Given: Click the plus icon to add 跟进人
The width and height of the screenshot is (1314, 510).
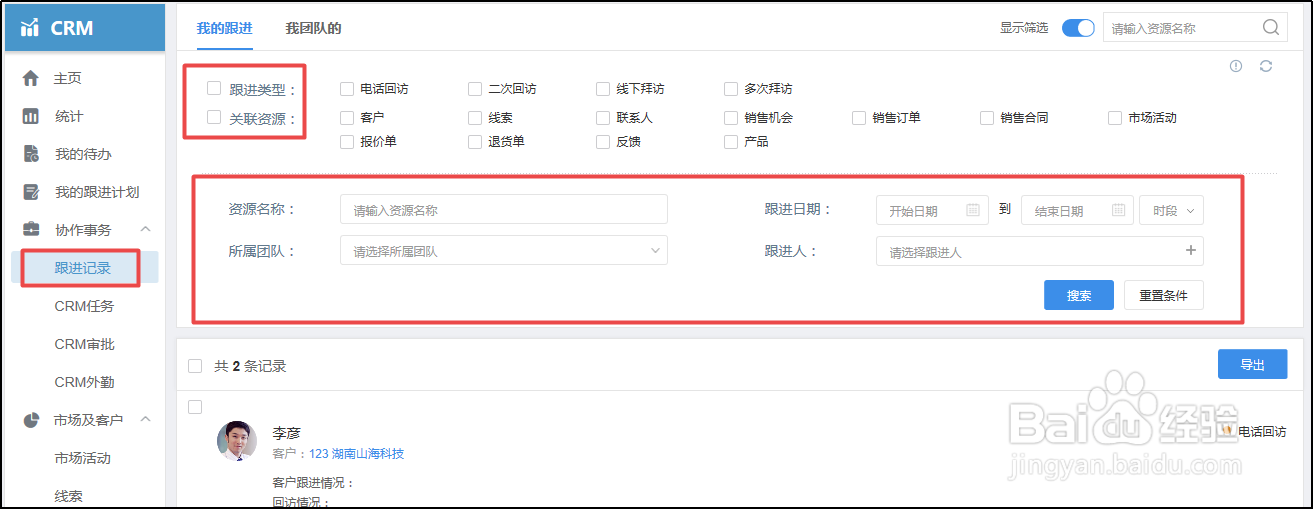Looking at the screenshot, I should pos(1190,251).
